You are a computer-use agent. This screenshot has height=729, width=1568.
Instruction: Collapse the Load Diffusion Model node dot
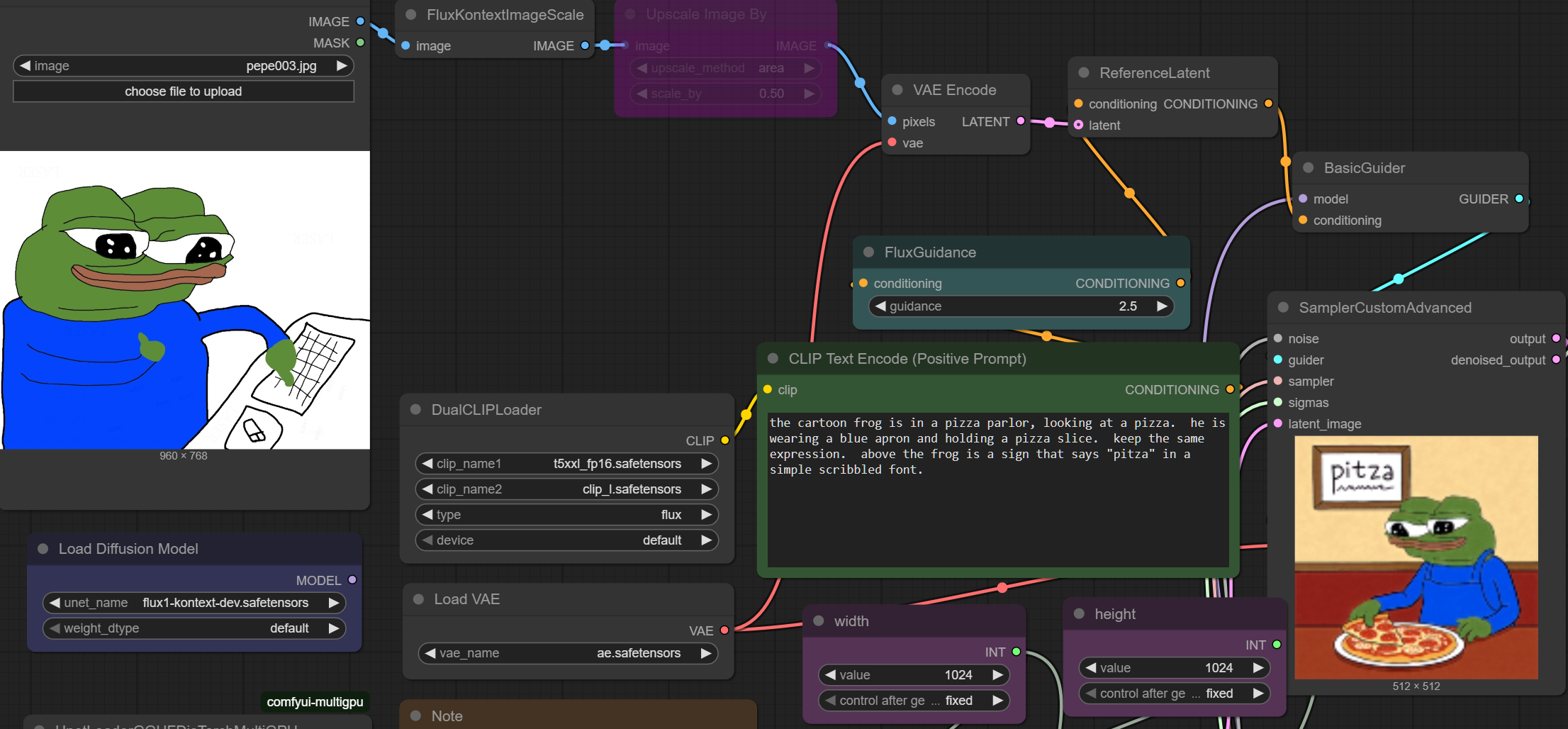[x=43, y=548]
